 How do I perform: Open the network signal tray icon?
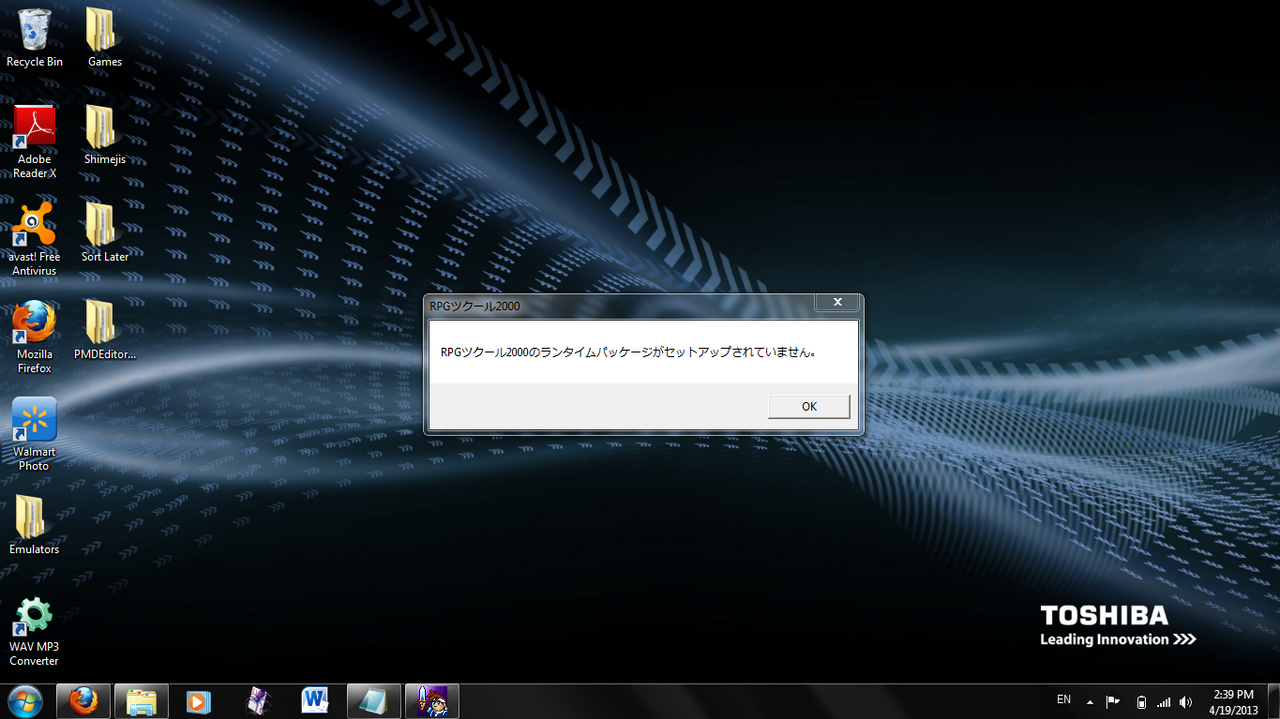pyautogui.click(x=1164, y=702)
